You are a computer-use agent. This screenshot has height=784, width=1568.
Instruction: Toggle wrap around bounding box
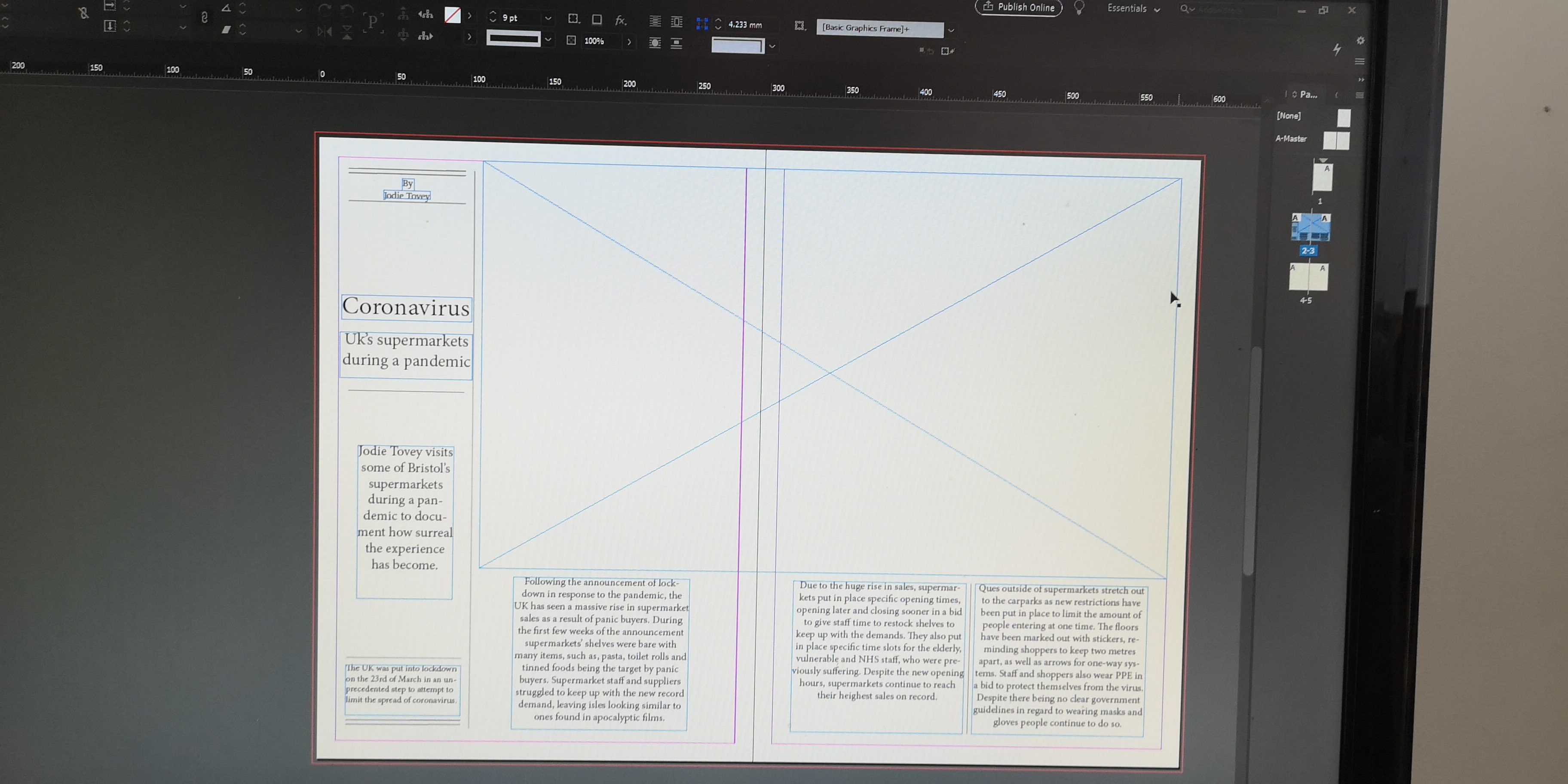676,21
